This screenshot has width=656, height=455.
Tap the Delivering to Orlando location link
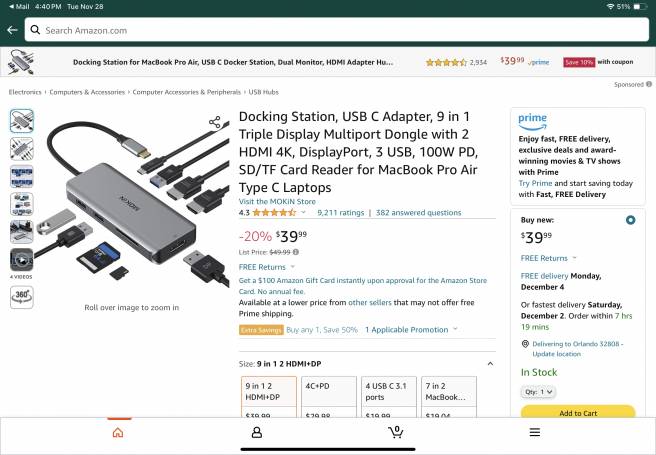tap(576, 348)
